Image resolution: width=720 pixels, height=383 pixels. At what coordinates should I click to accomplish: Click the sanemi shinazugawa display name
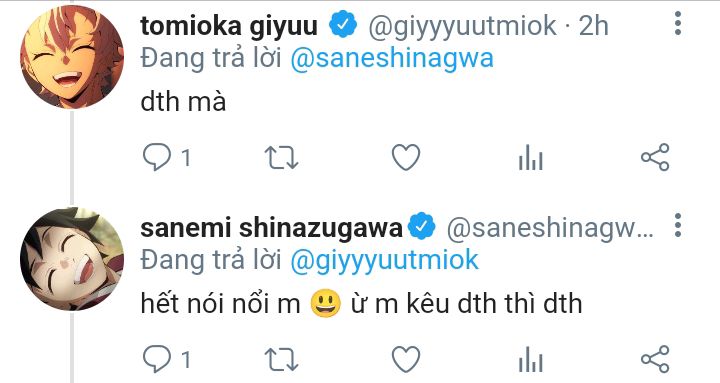point(271,227)
